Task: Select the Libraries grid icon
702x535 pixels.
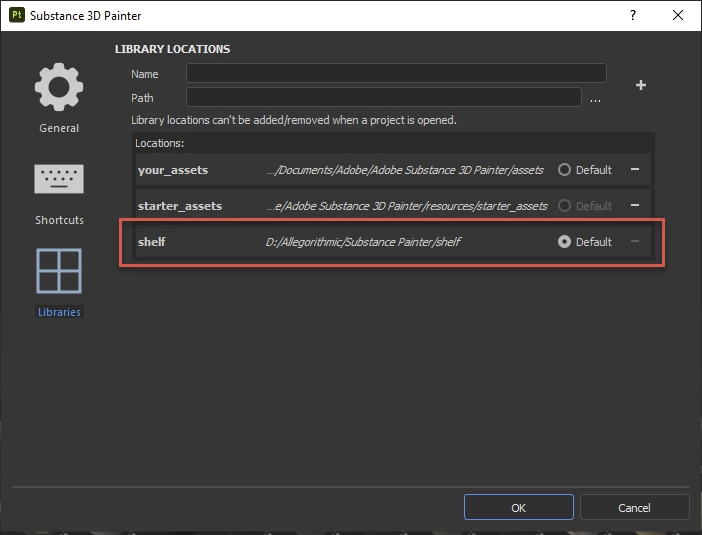Action: click(59, 271)
